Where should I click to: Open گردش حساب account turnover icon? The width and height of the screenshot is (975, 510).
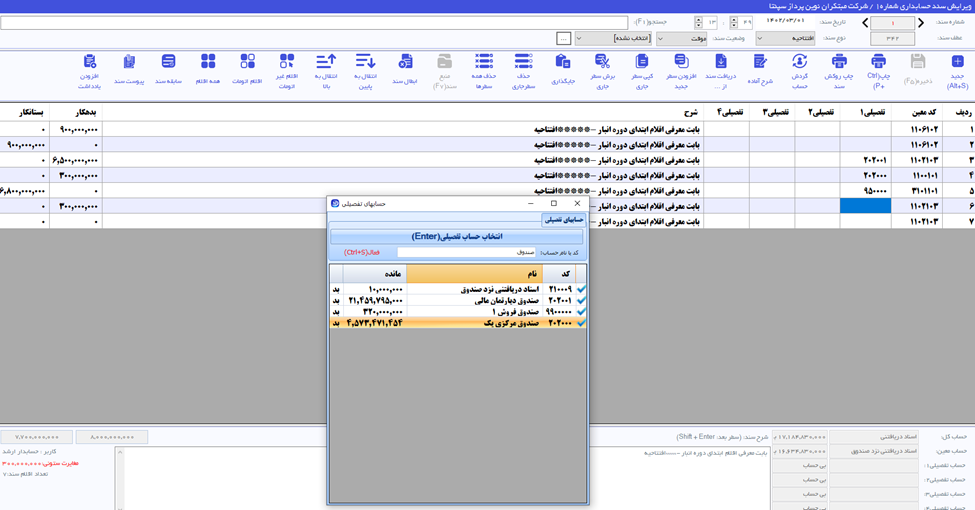click(800, 62)
